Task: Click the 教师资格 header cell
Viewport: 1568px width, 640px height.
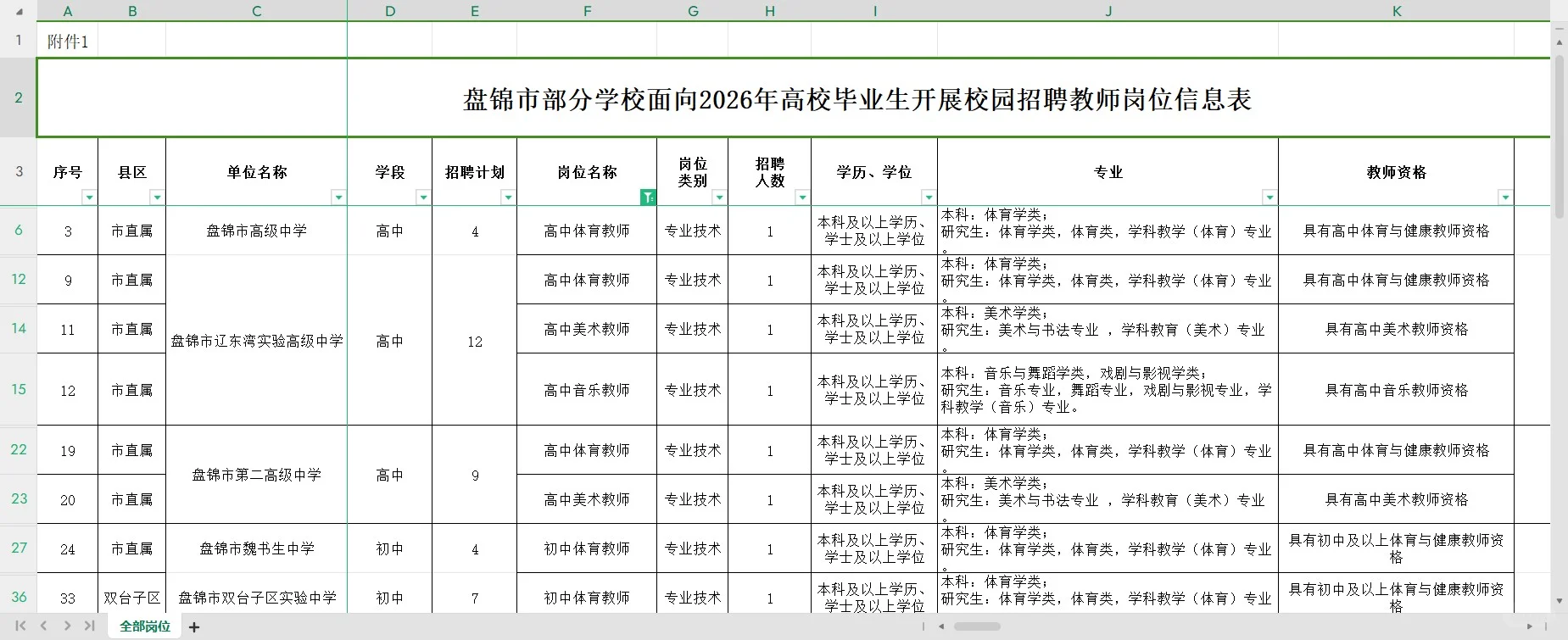Action: coord(1397,172)
